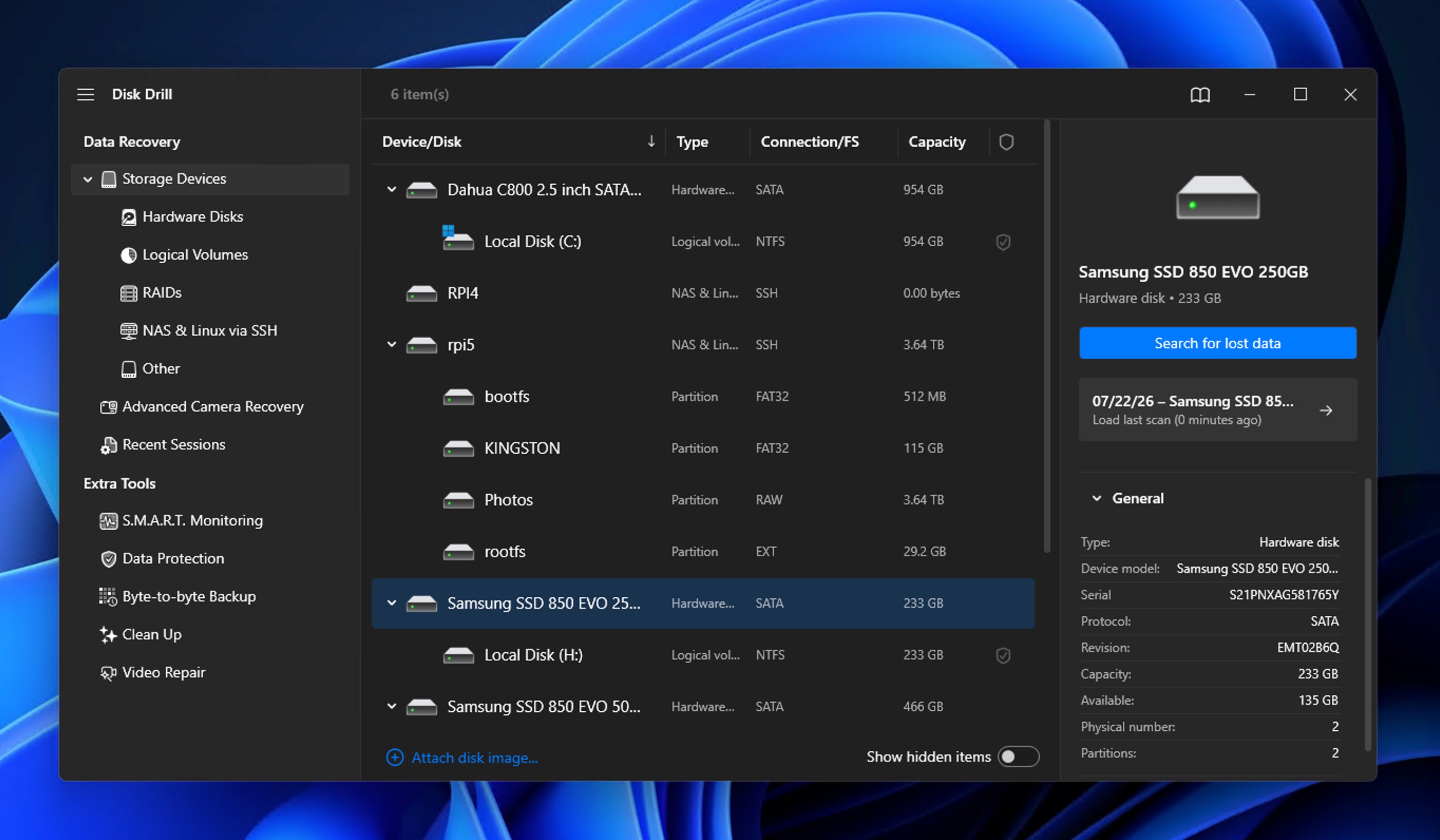
Task: Select the rootfs partition row
Action: 703,551
